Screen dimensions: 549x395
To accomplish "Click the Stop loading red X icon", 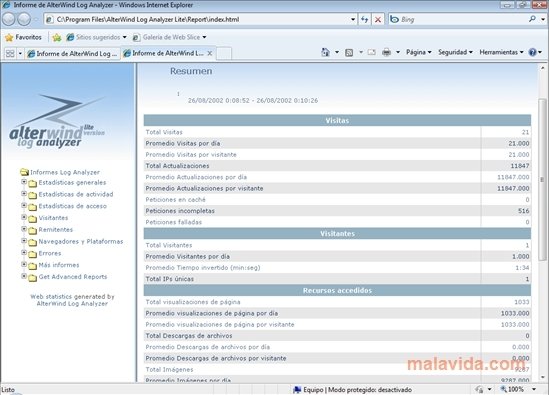I will click(378, 20).
